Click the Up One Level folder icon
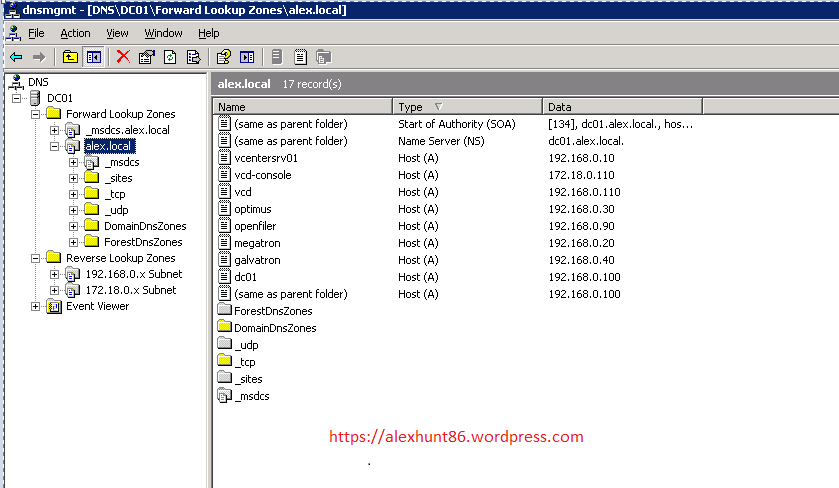Screen dimensions: 839x488 pos(70,57)
